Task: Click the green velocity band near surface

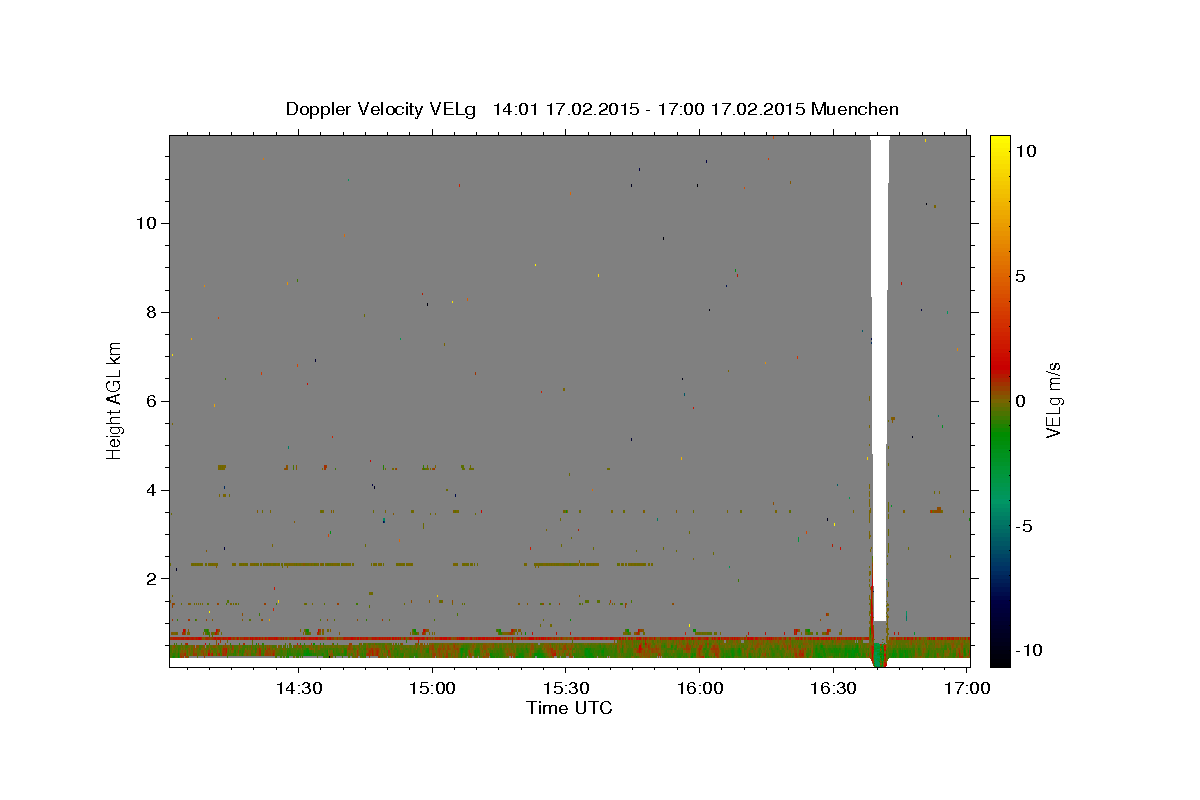Action: point(569,651)
